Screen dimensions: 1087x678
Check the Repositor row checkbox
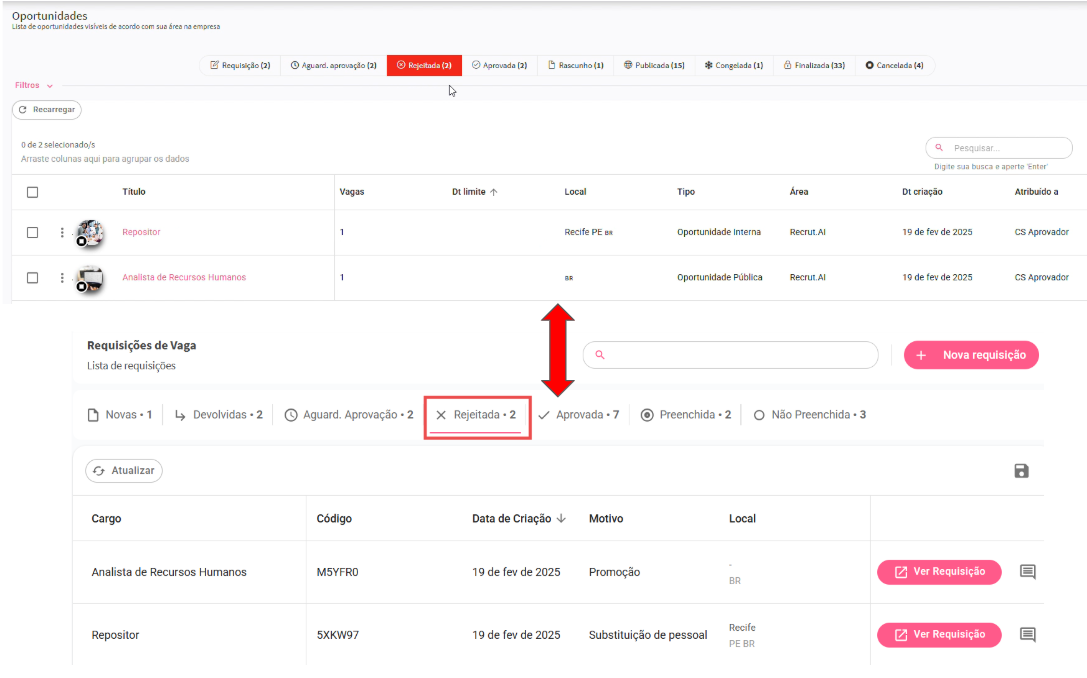pos(32,233)
